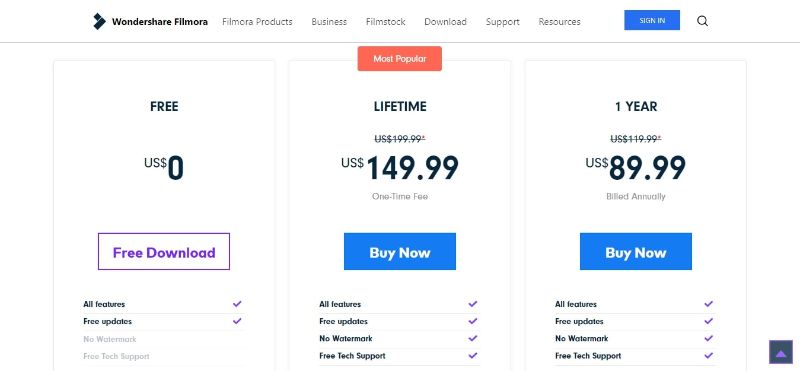Click Buy Now for Lifetime plan
Screen dimensions: 800x371
(399, 252)
